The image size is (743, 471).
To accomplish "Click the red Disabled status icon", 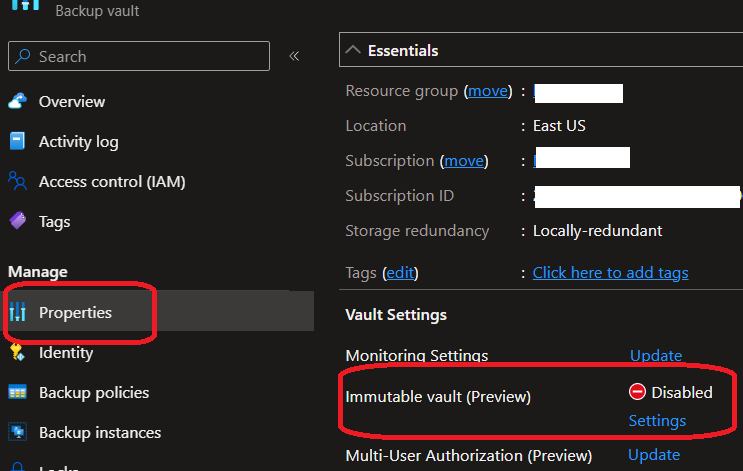I will tap(637, 392).
